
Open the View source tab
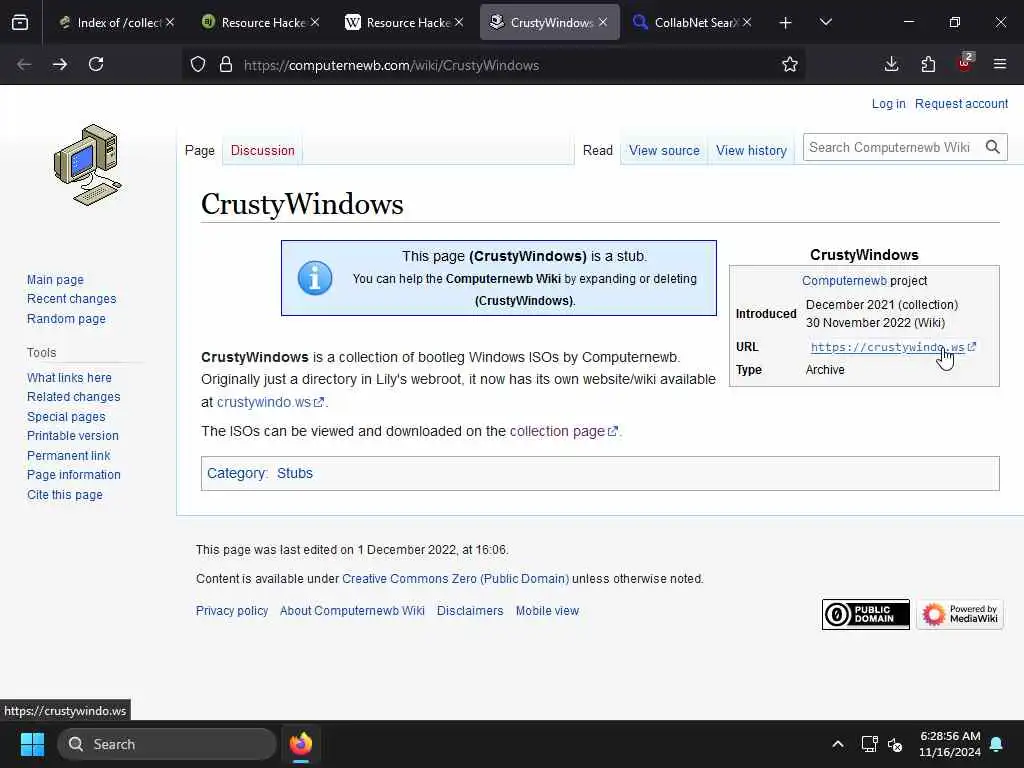click(x=664, y=150)
